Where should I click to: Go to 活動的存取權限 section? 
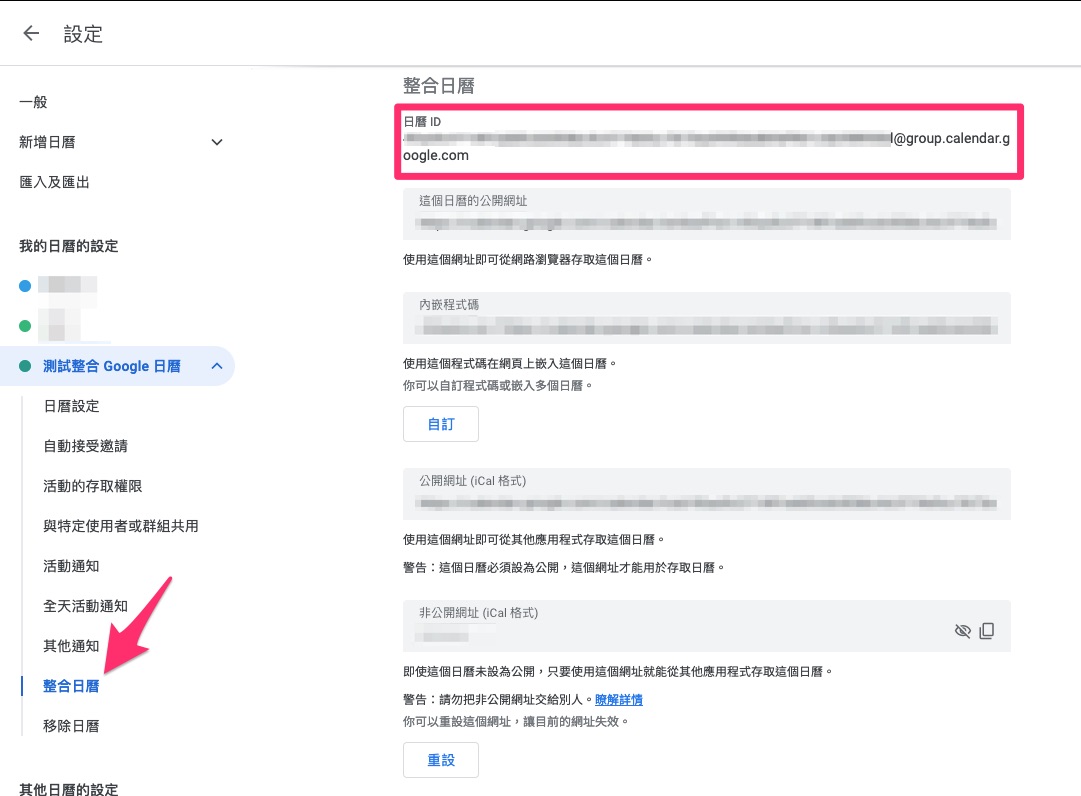(92, 486)
